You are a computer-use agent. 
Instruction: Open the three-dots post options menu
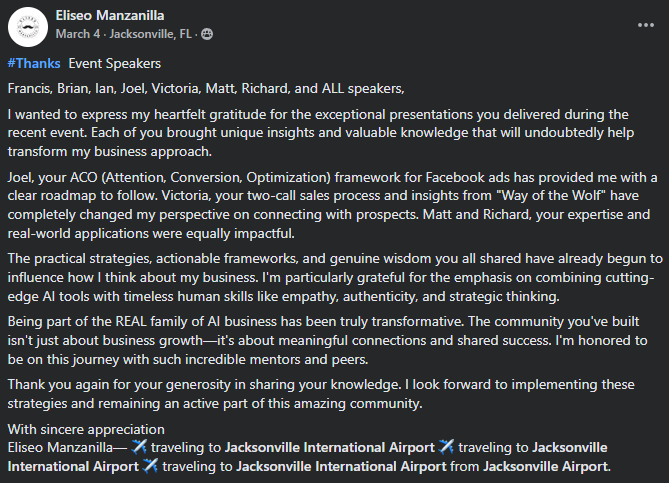coord(646,24)
